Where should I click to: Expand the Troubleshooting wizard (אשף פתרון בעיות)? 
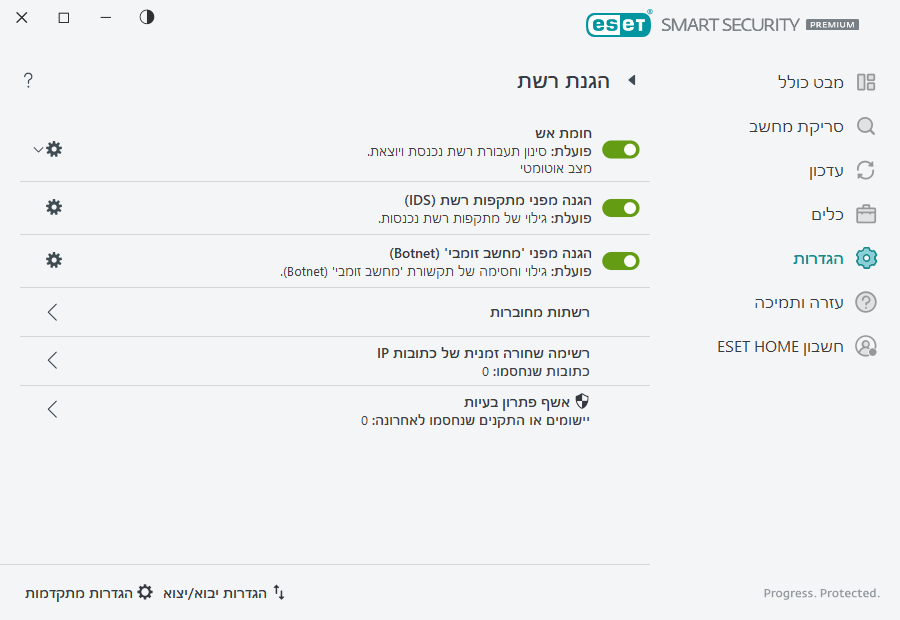click(x=52, y=409)
